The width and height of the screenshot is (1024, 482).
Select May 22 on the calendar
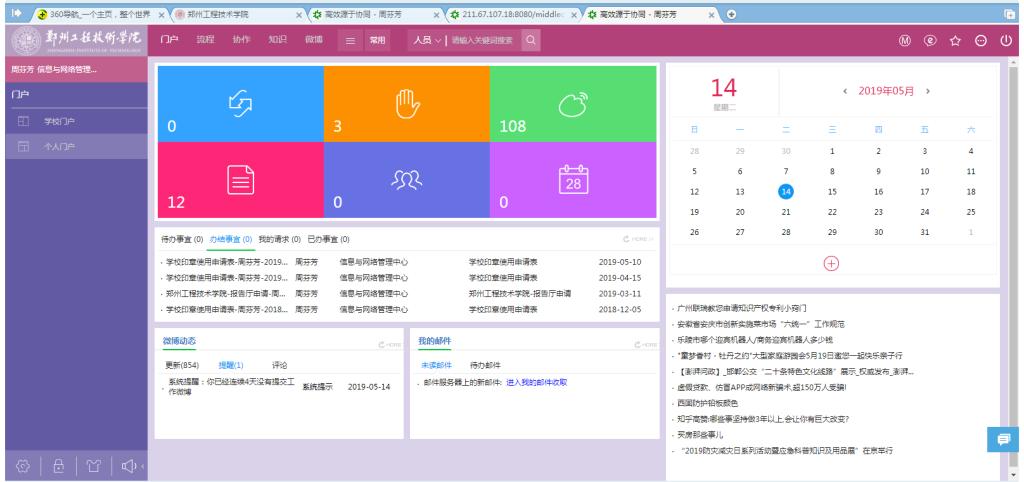(832, 212)
